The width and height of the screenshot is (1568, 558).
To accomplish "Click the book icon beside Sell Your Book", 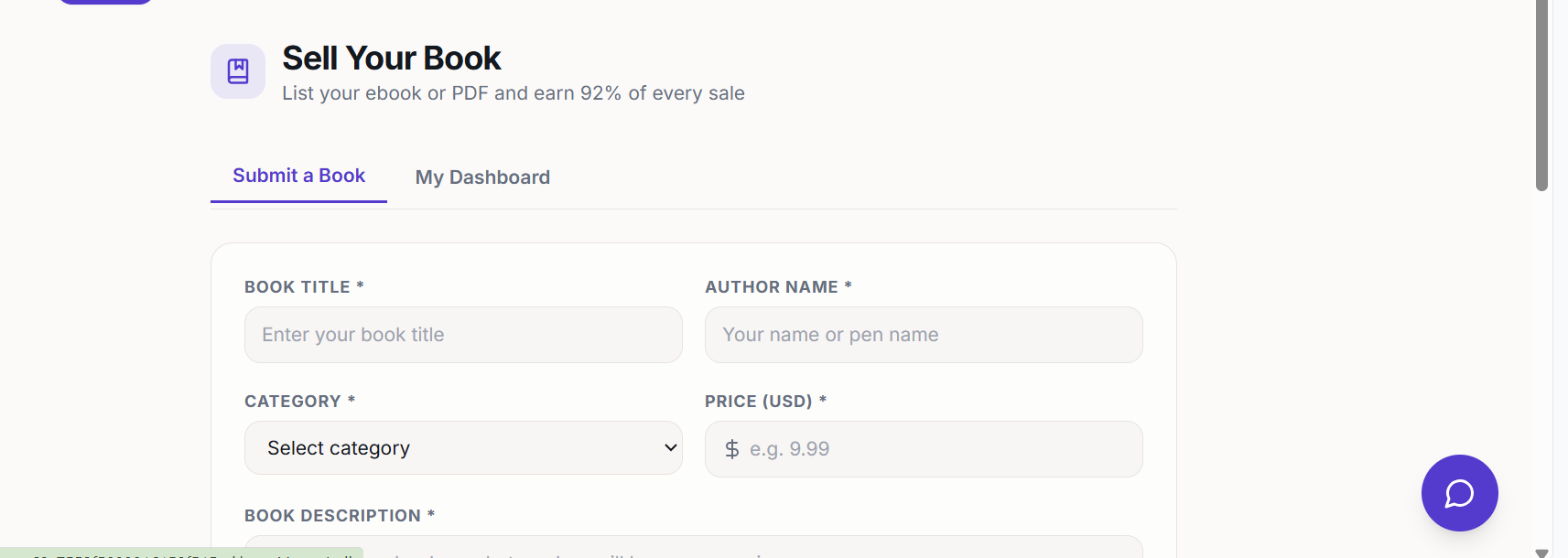I will pyautogui.click(x=238, y=71).
